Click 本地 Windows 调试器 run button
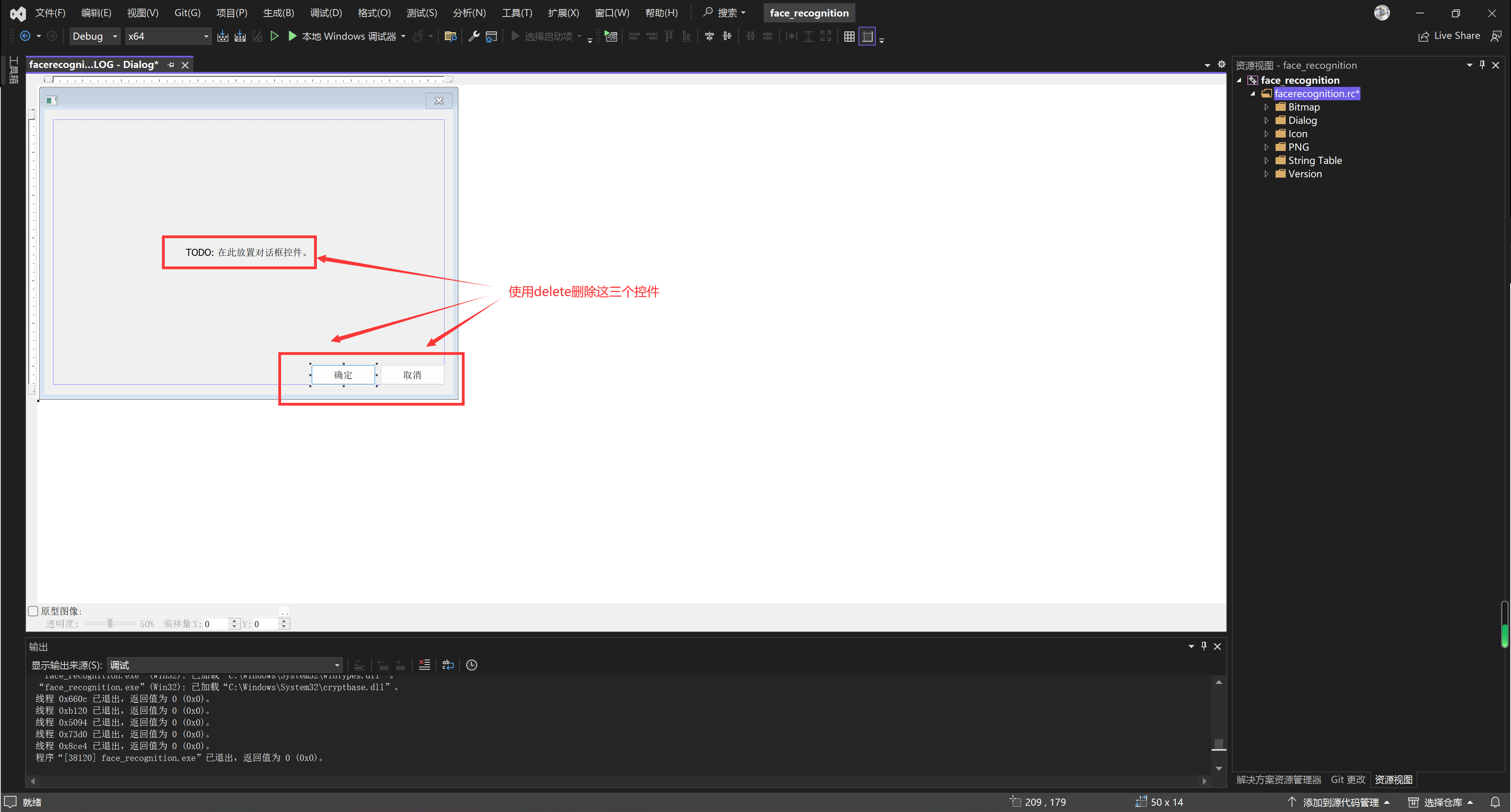Screen dimensions: 1511x812 [342, 37]
